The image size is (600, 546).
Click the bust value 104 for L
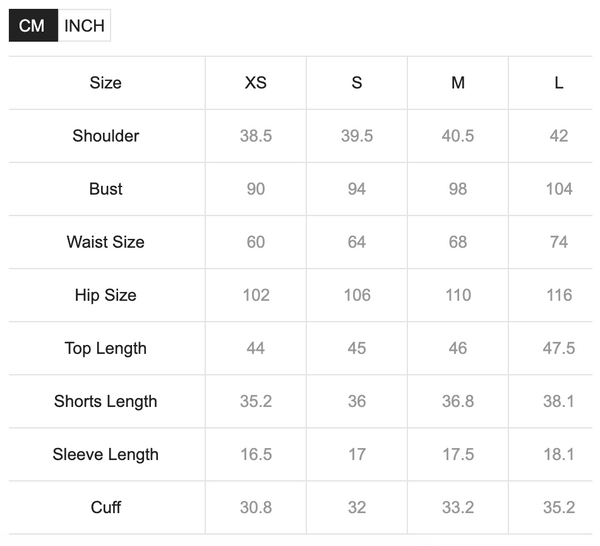(x=559, y=189)
